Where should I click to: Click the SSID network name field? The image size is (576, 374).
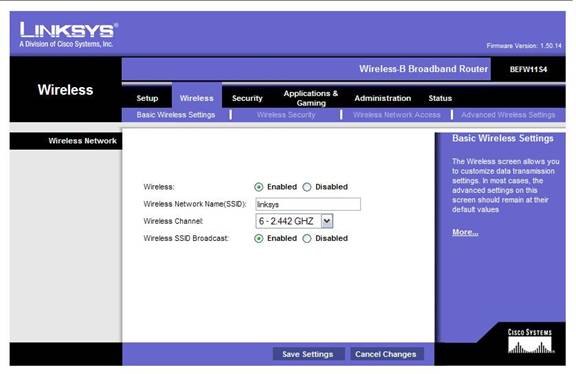click(x=308, y=204)
